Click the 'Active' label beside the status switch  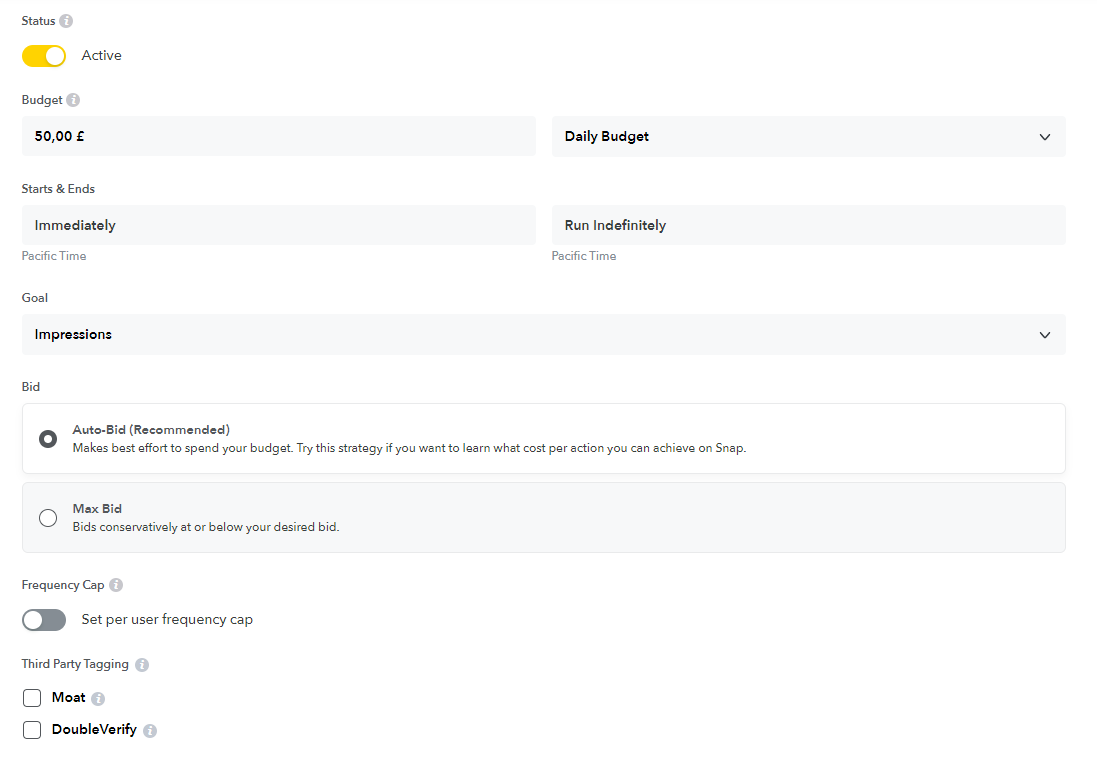[x=102, y=56]
